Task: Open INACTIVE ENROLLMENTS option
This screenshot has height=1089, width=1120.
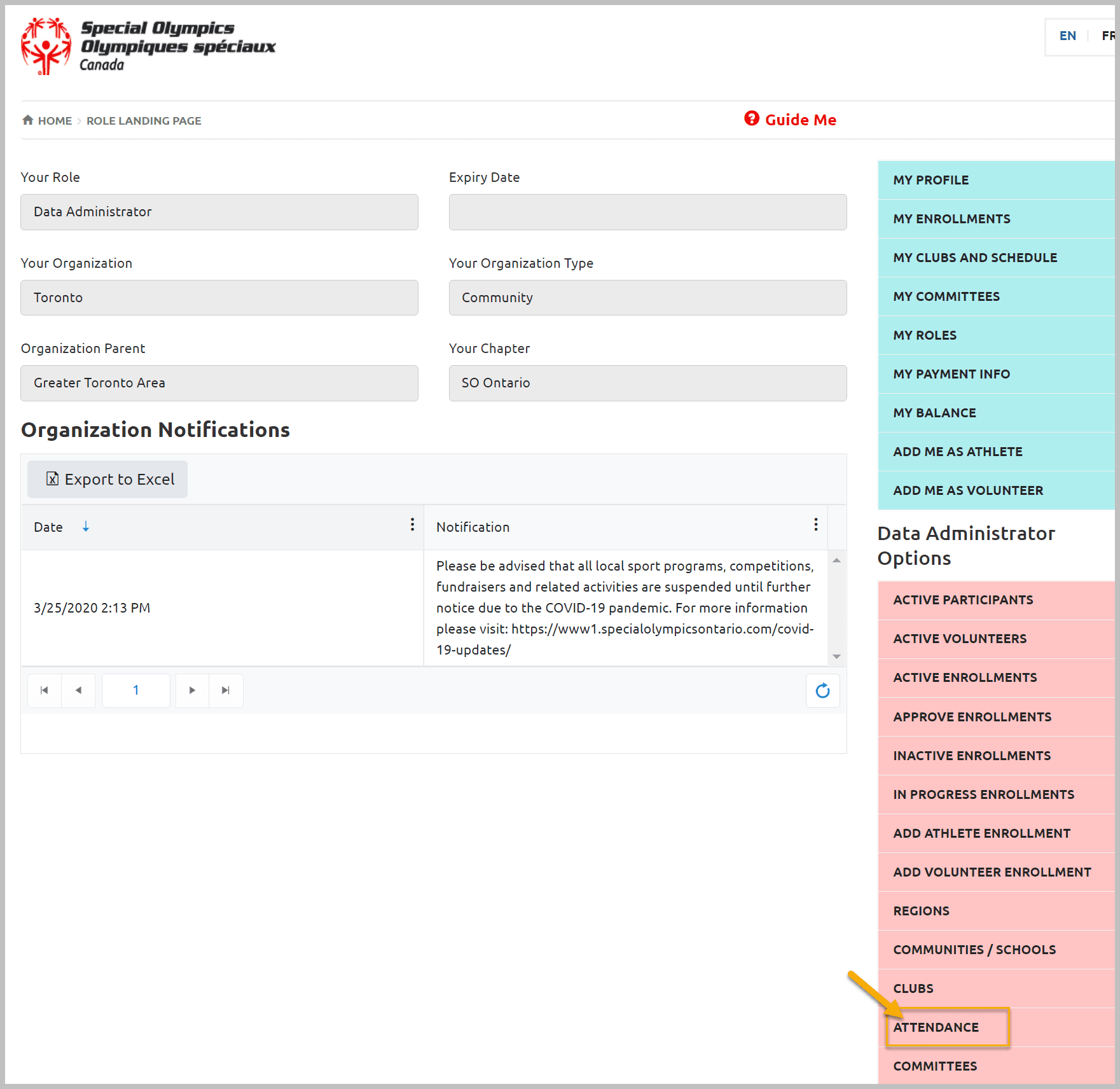Action: [x=996, y=756]
